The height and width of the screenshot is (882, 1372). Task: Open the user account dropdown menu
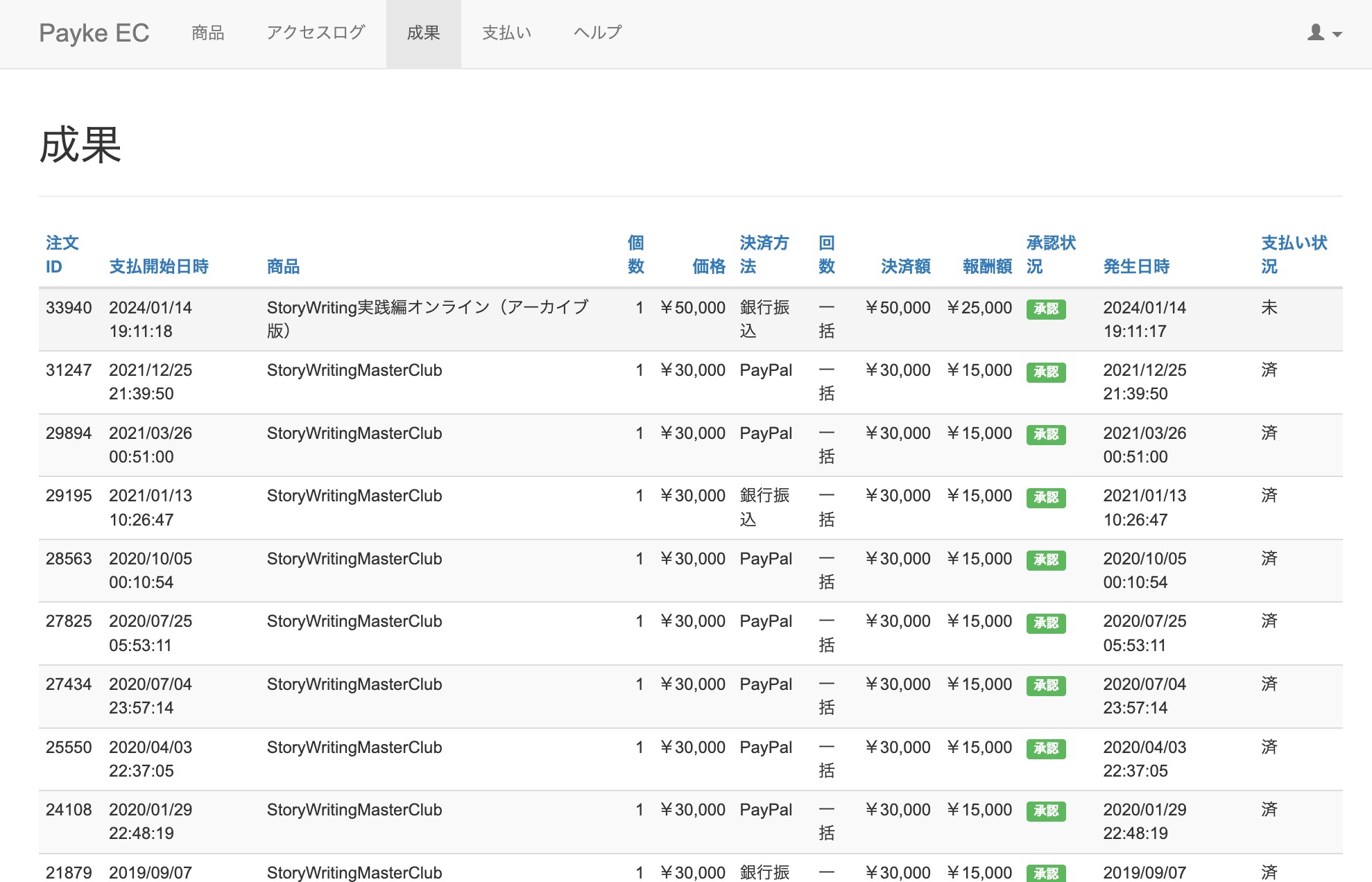click(x=1324, y=33)
